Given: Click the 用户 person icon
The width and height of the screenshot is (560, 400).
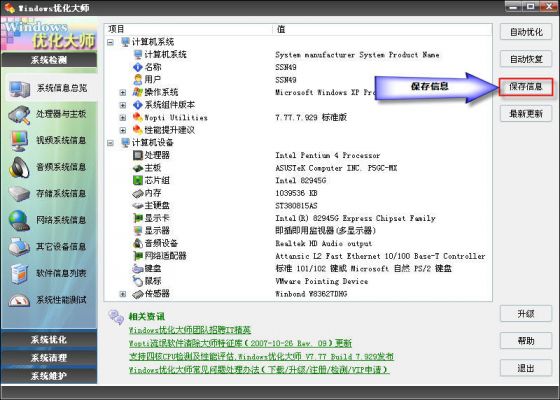Looking at the screenshot, I should point(138,80).
